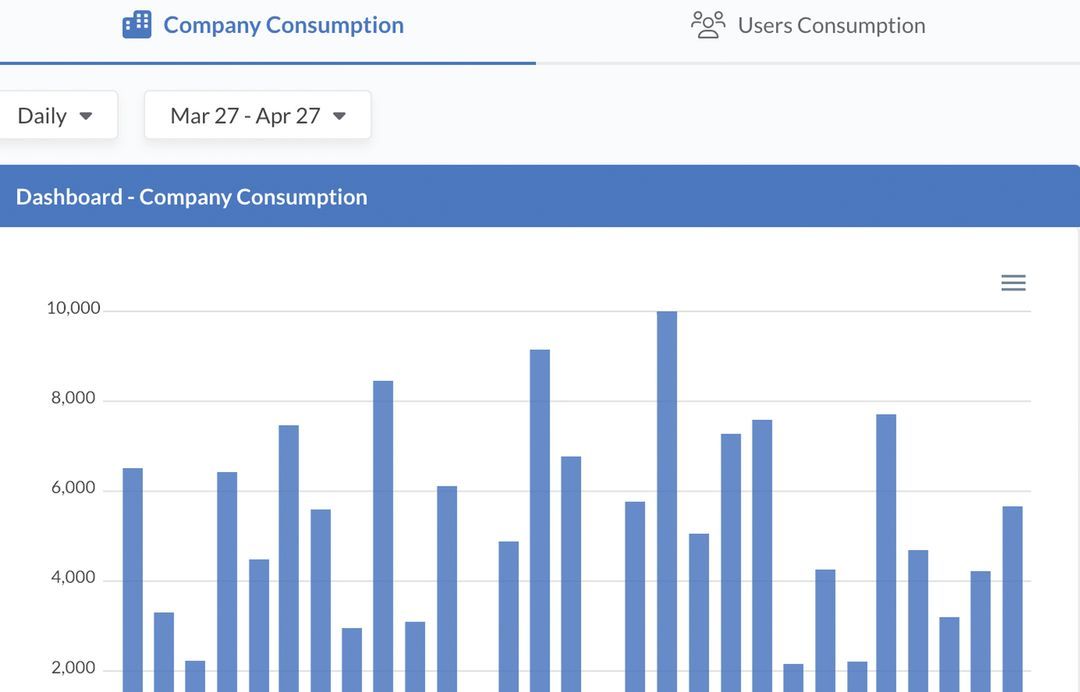Click the last bar at the chart's right edge

tap(1012, 598)
